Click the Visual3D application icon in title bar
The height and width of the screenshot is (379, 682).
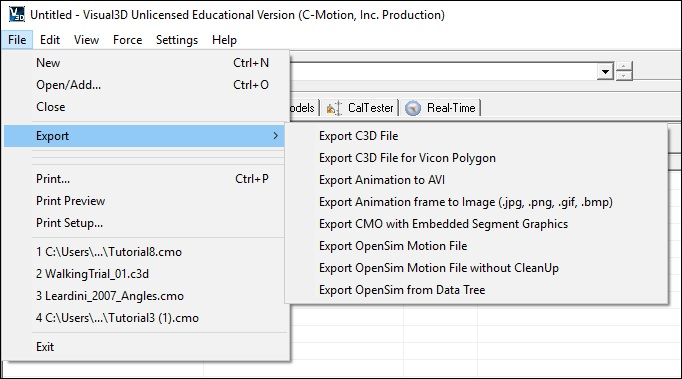(x=17, y=14)
